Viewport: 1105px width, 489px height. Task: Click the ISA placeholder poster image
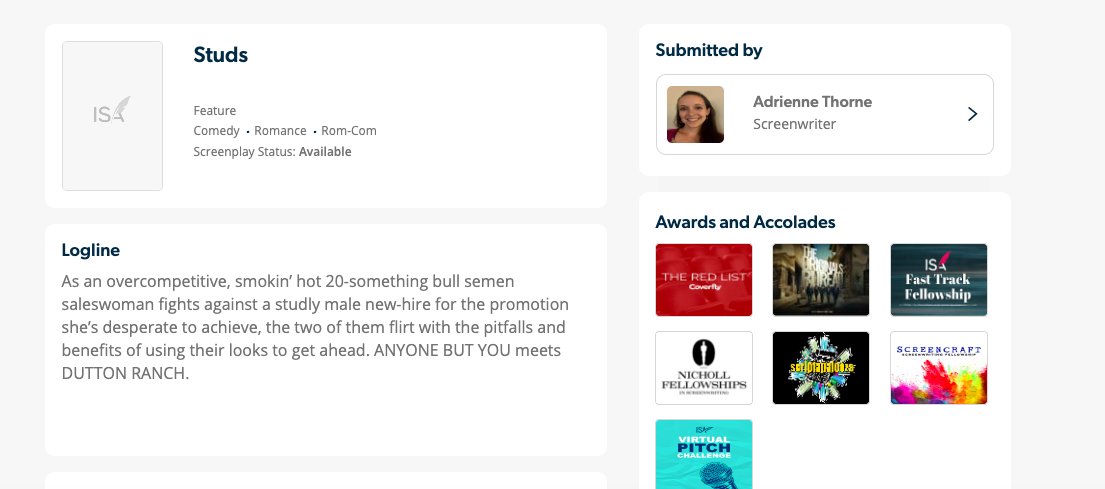112,116
